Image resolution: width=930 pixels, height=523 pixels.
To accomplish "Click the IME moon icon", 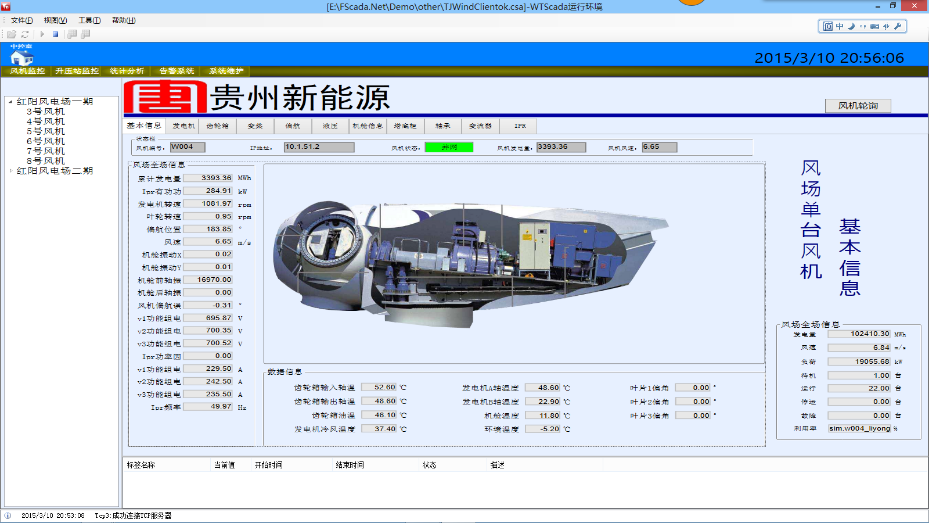I will point(851,26).
